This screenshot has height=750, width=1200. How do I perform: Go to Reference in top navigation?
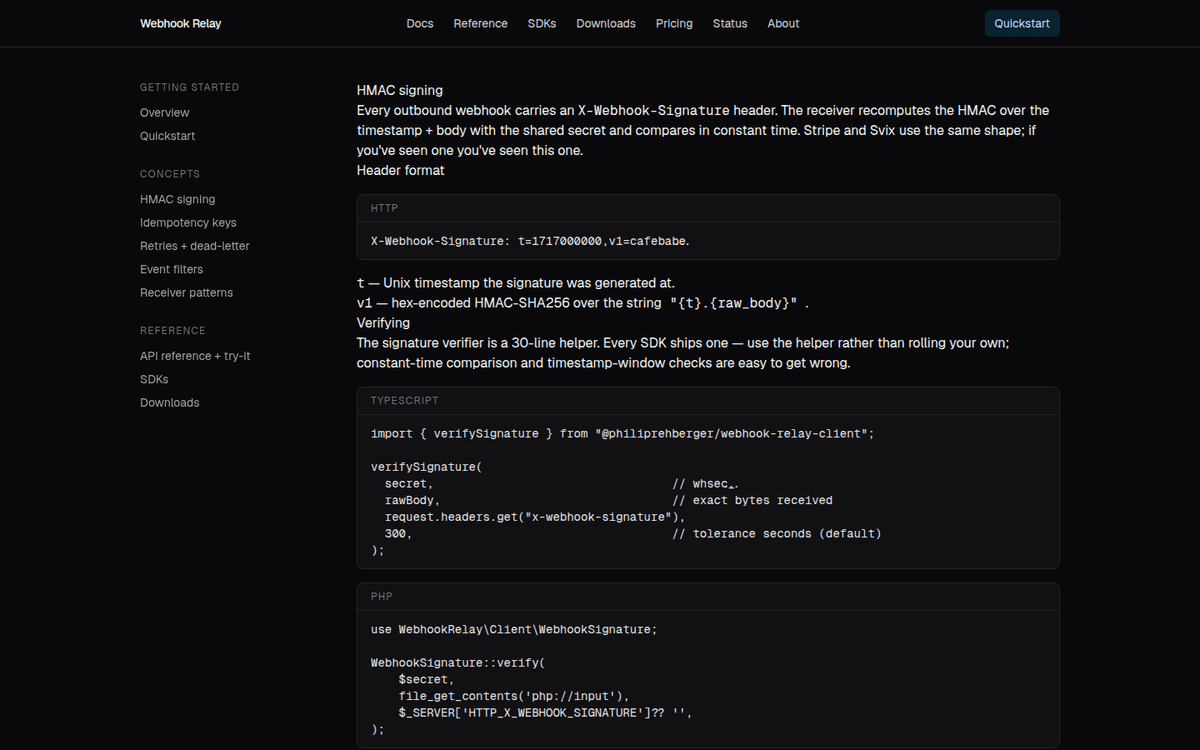480,23
